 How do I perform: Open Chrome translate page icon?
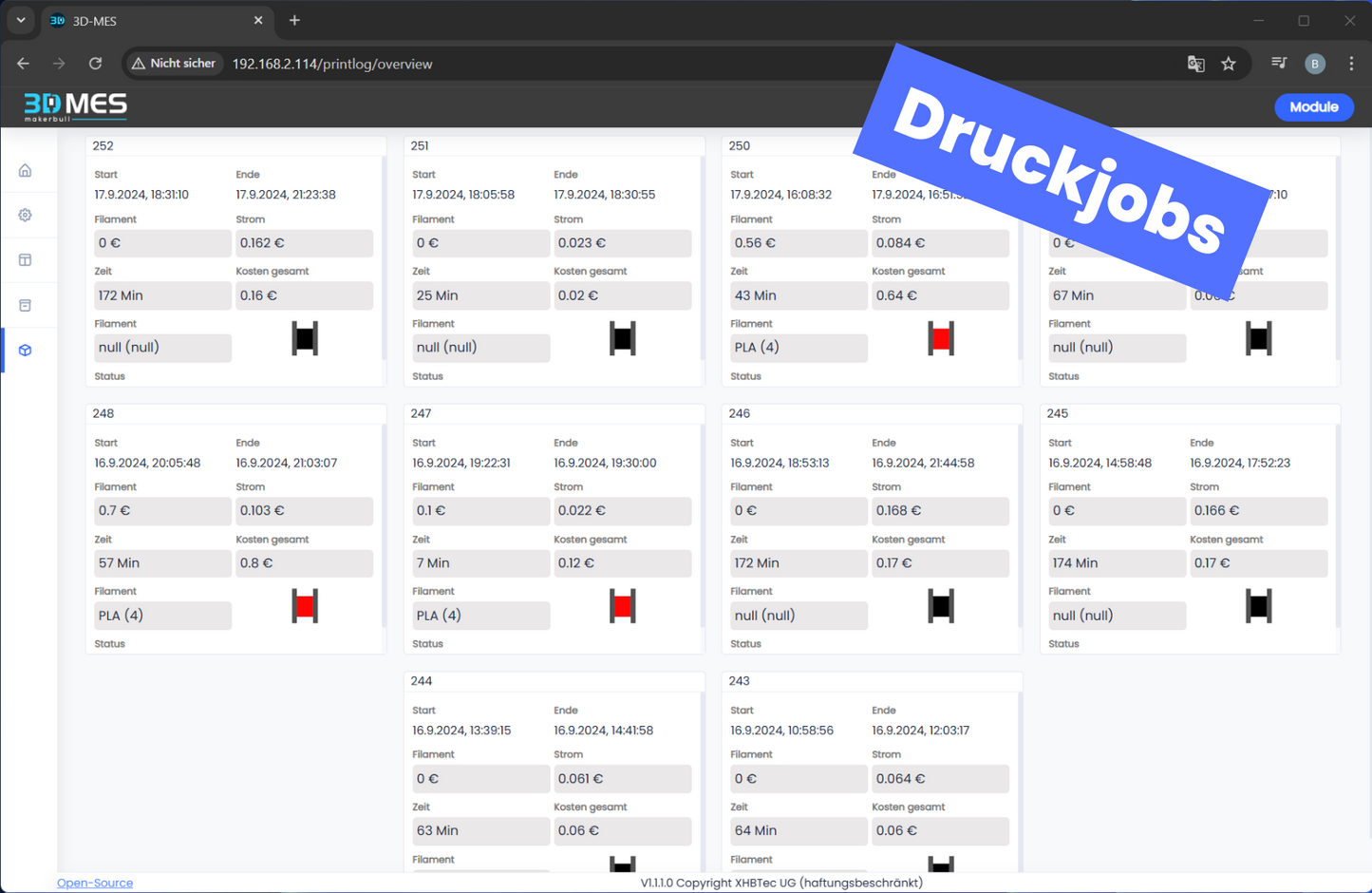click(1195, 64)
